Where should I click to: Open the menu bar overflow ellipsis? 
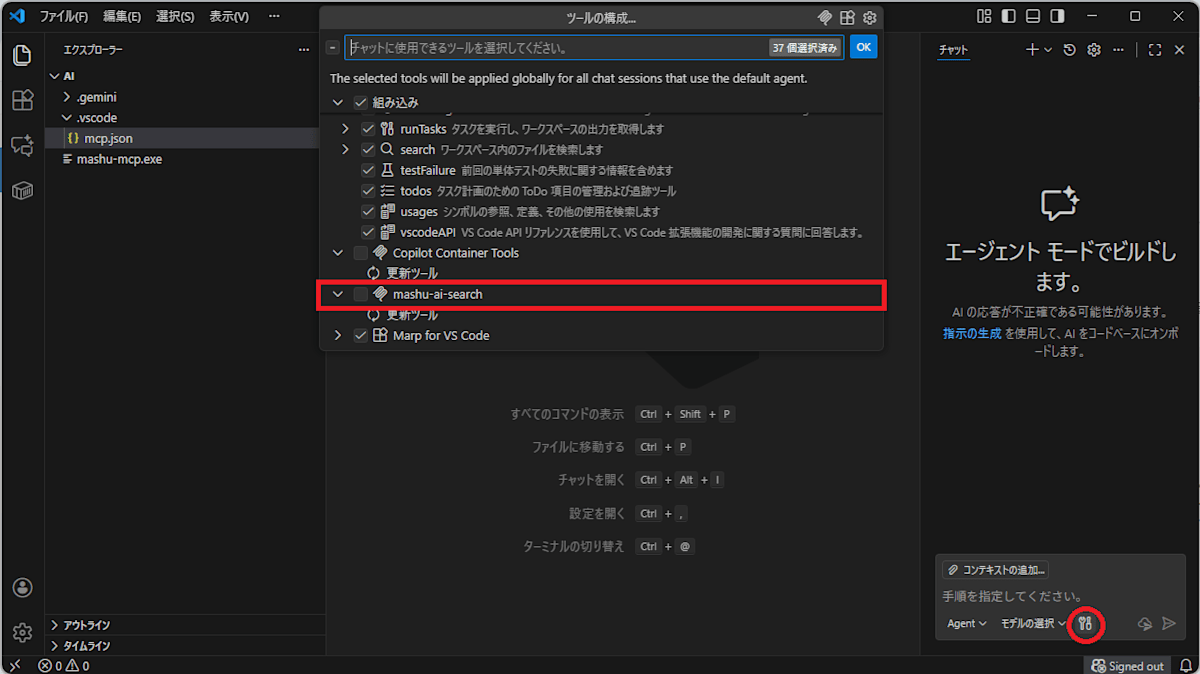coord(274,17)
